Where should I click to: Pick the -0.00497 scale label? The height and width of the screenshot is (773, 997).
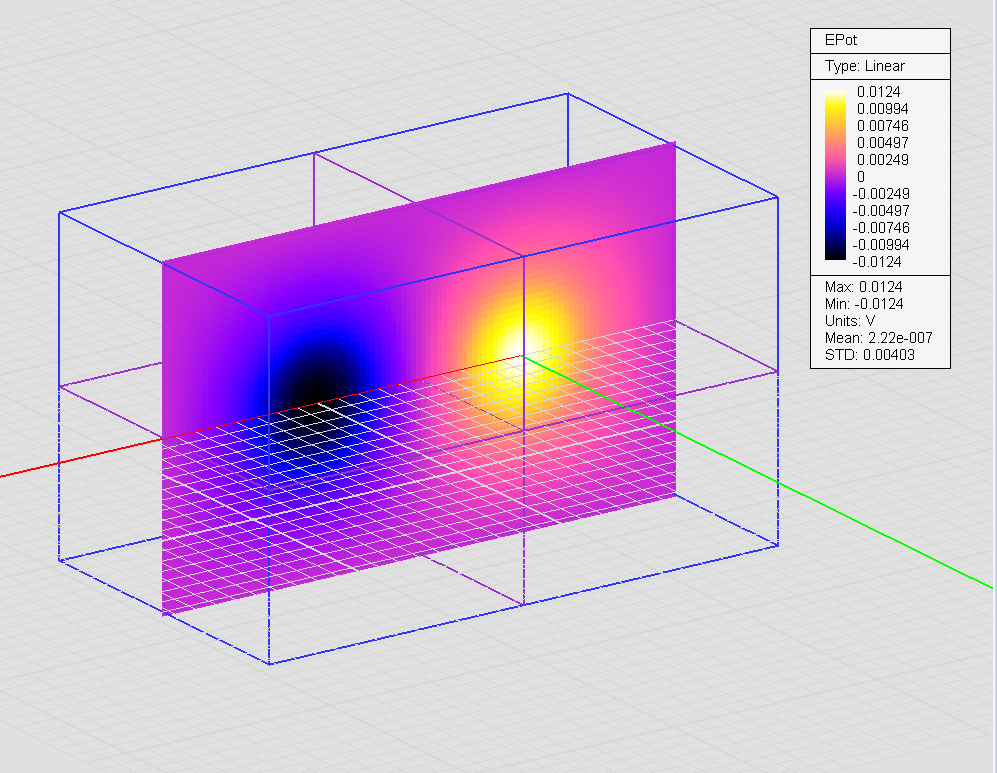point(880,211)
